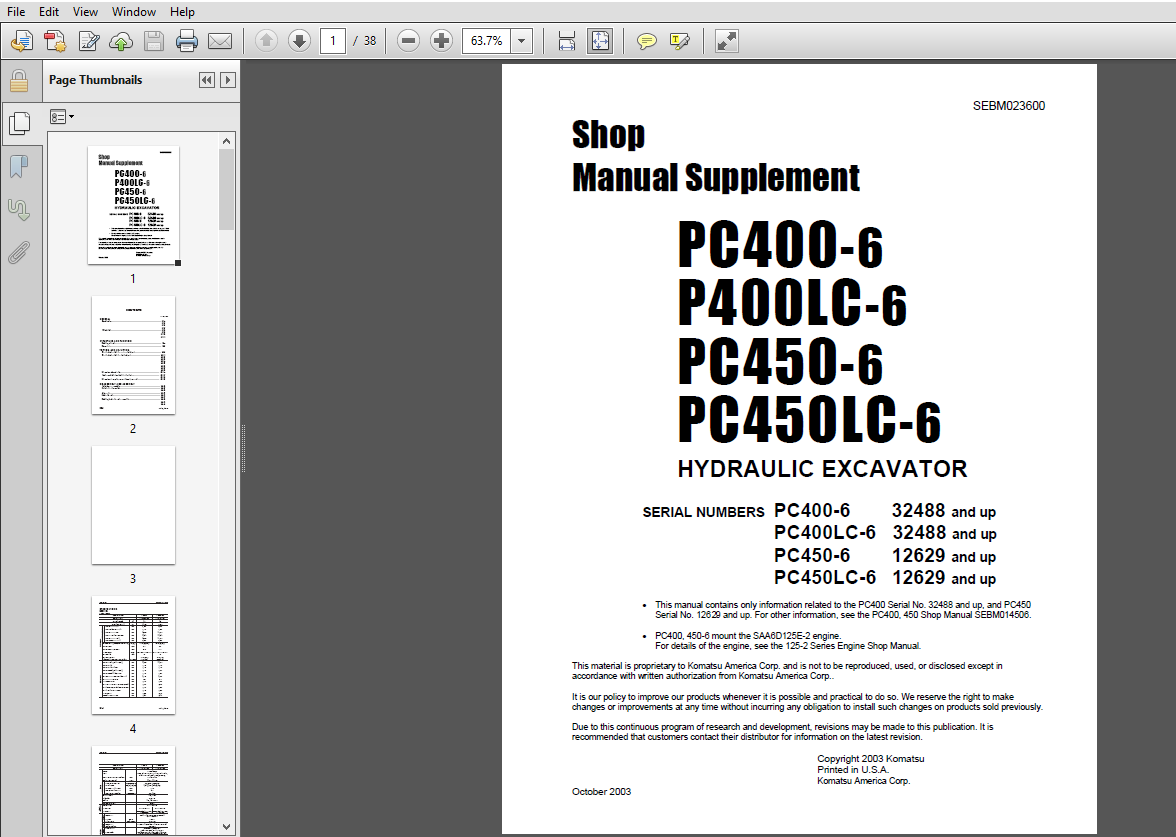Open the Signatures sidebar panel icon

pos(19,210)
